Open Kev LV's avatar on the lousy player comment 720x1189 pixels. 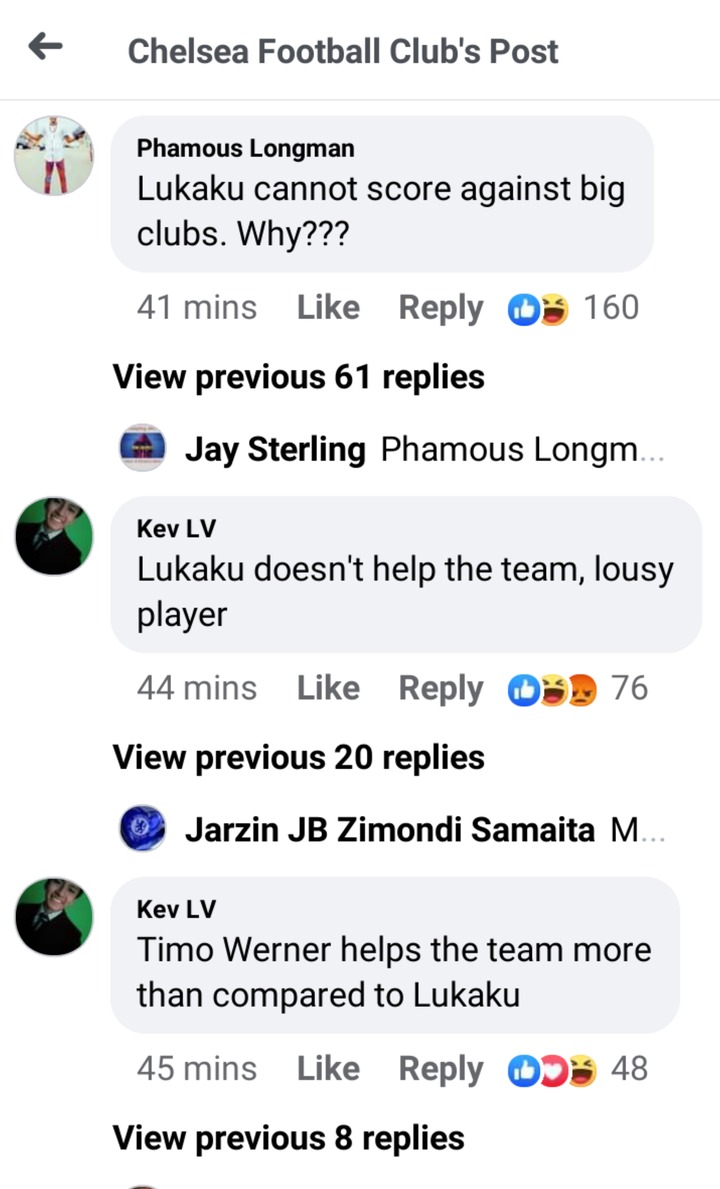coord(54,536)
